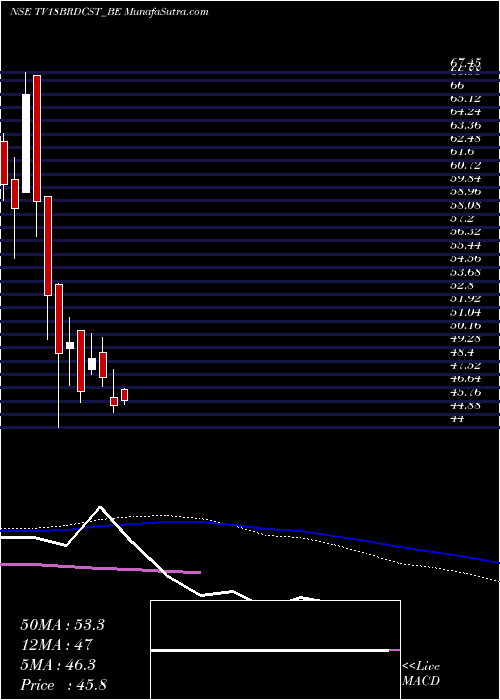500x700 pixels.
Task: Select the last red candlestick on chart
Action: click(125, 395)
